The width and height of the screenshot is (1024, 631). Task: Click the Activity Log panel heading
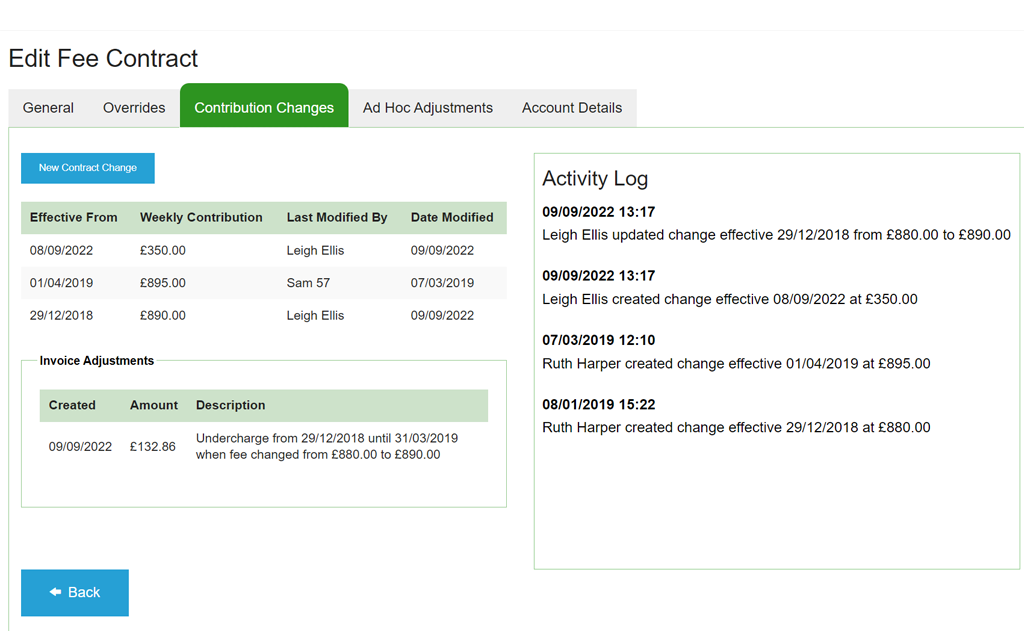[595, 178]
